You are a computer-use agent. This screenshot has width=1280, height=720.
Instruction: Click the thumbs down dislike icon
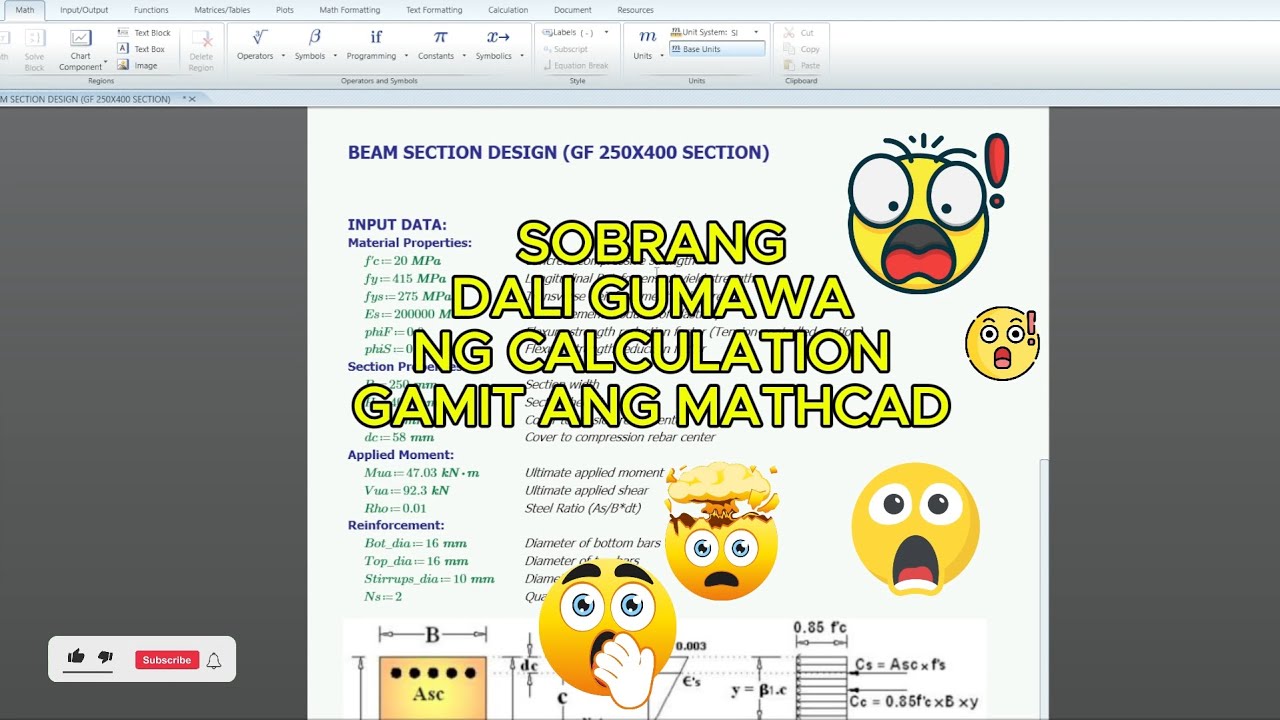point(105,657)
